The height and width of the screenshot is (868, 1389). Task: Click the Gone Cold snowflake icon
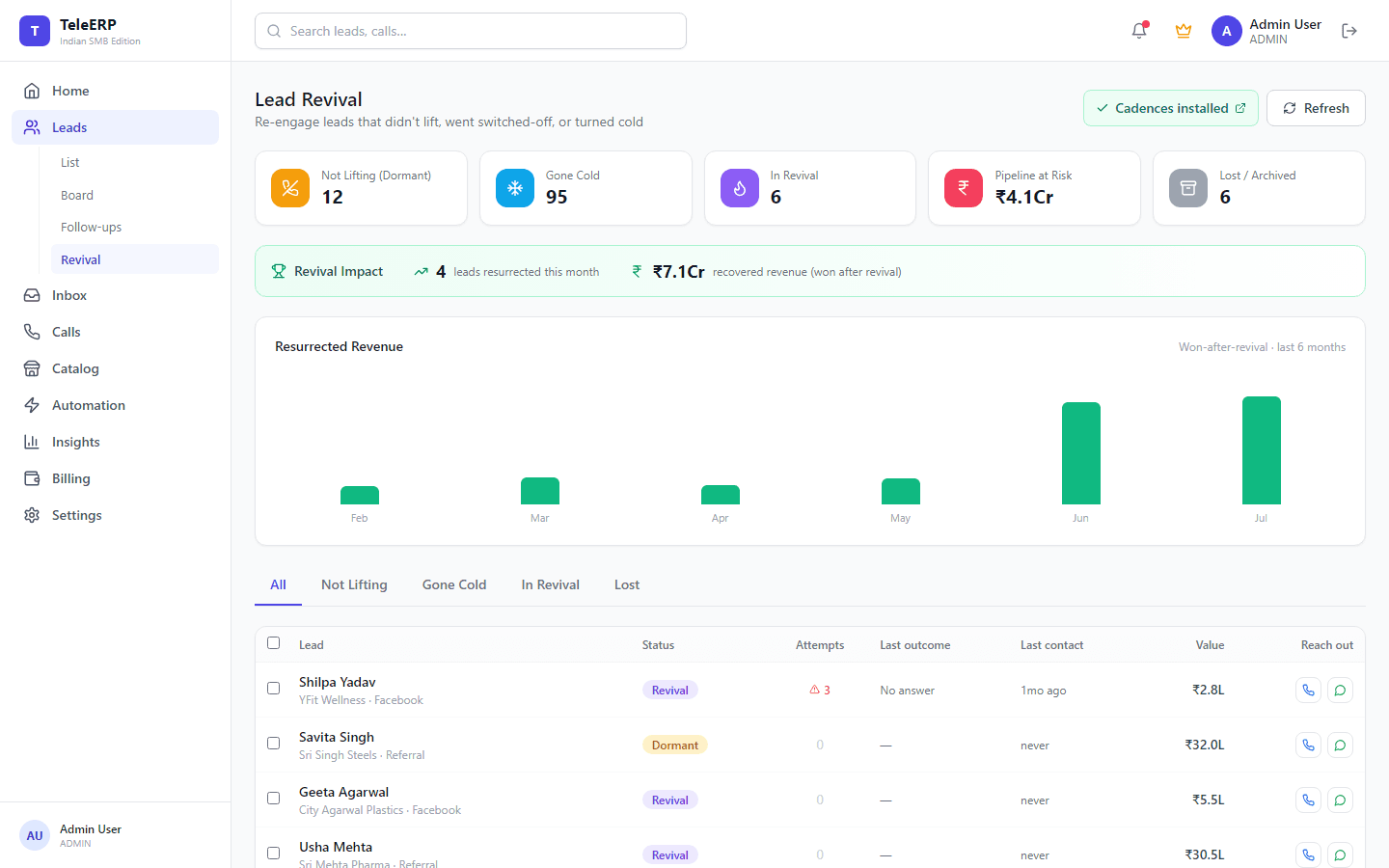[515, 188]
